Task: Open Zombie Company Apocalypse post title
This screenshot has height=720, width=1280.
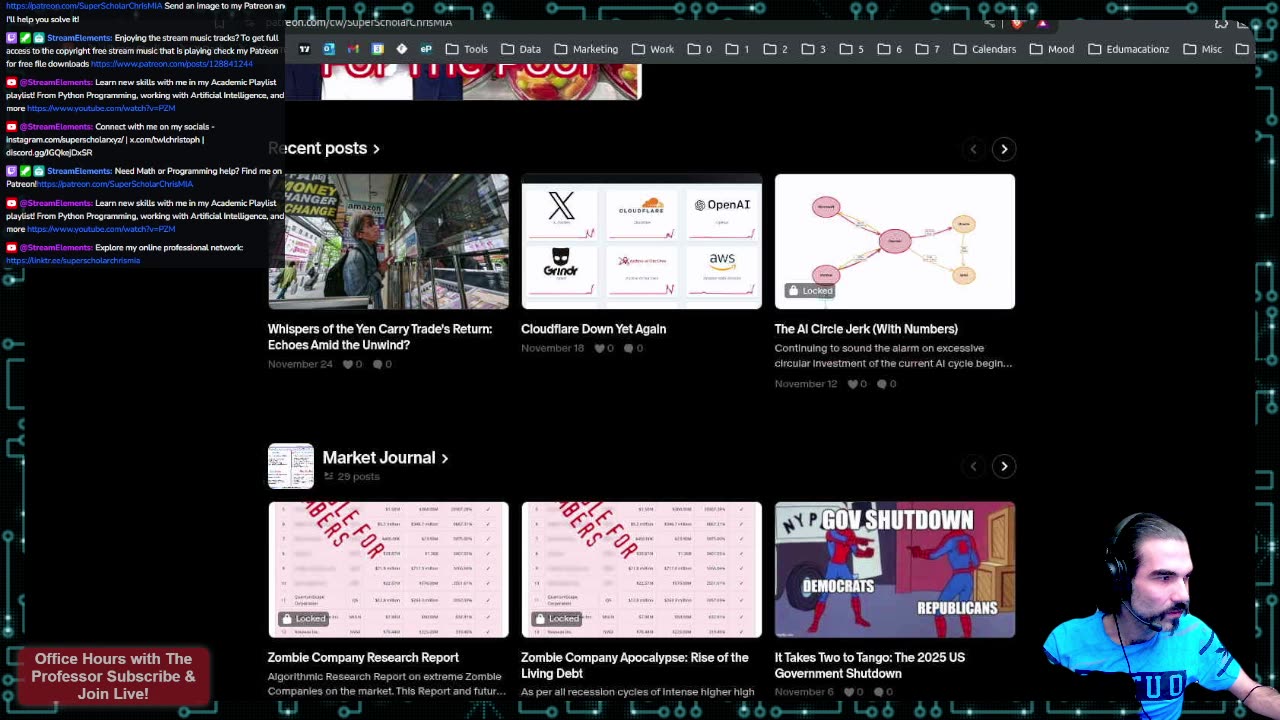Action: 635,665
